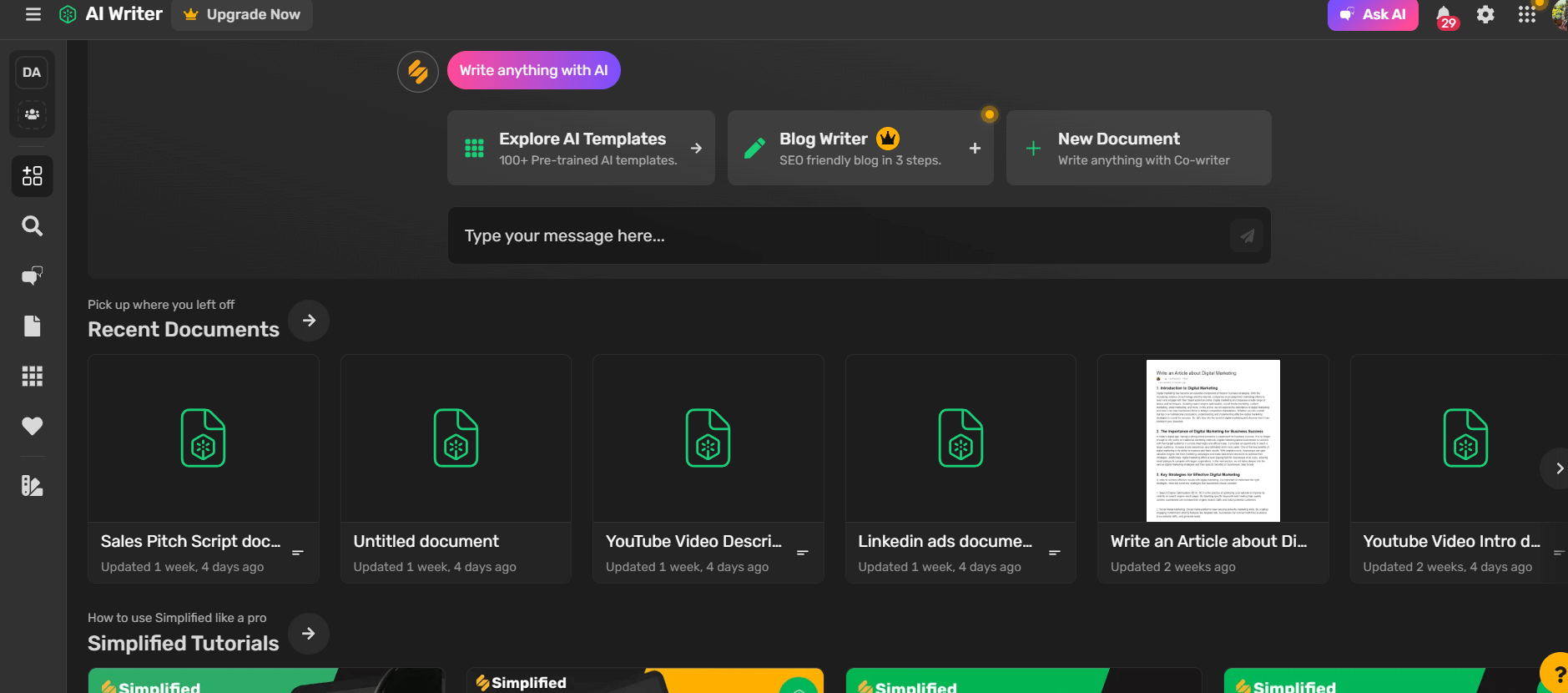
Task: Open Blog Writer card
Action: (x=860, y=148)
